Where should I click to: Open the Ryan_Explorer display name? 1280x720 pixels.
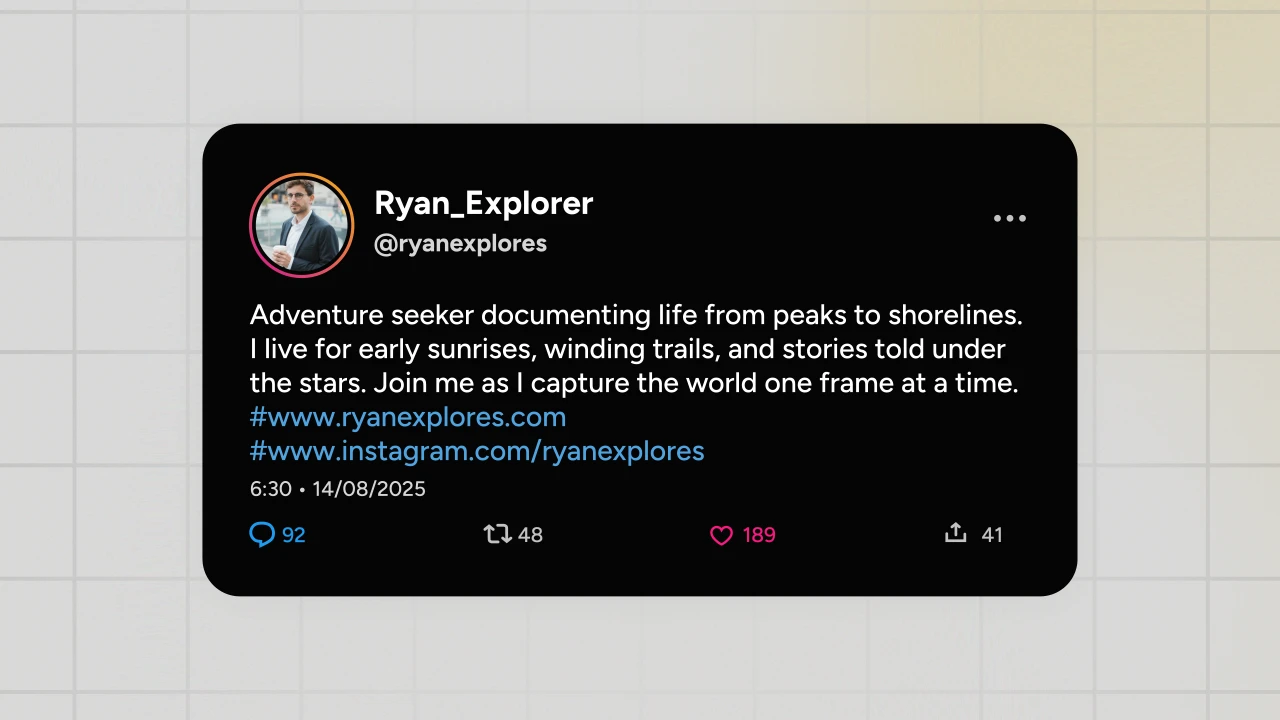pos(483,203)
